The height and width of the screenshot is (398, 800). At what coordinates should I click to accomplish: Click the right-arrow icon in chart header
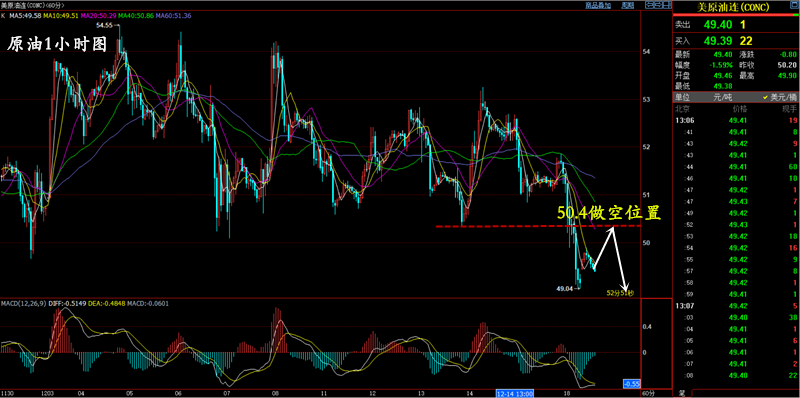pos(658,5)
